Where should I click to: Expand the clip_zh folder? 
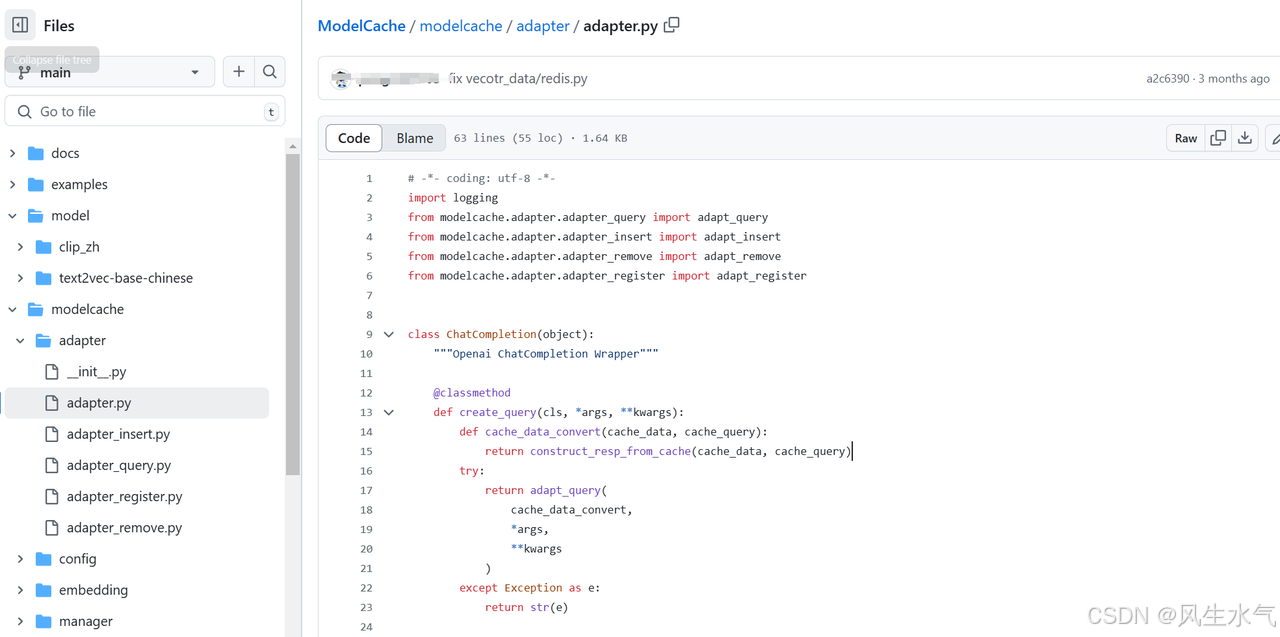tap(20, 247)
